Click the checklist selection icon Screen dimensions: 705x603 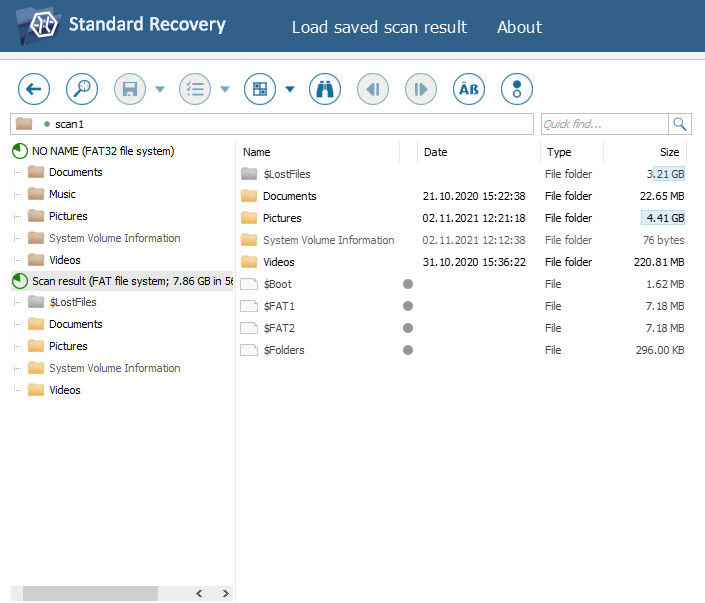[195, 89]
